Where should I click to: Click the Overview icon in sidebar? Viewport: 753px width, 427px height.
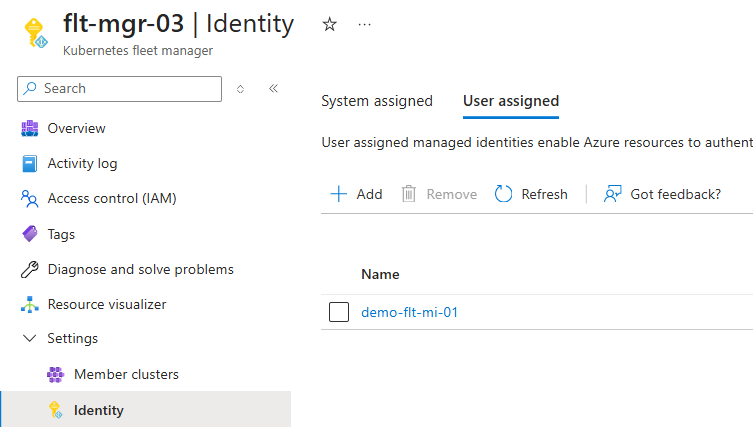[30, 128]
